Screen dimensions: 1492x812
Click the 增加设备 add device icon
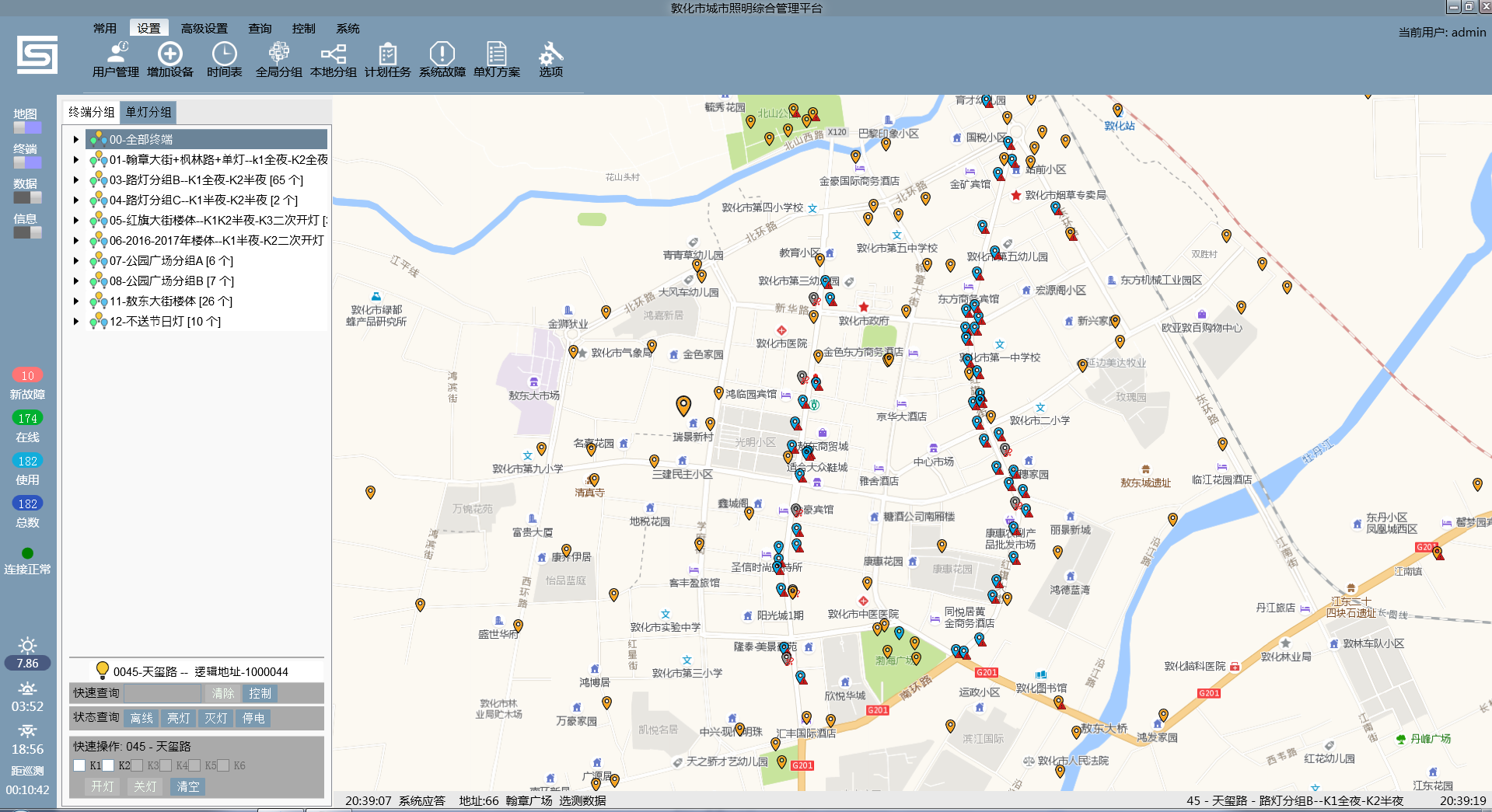(x=169, y=59)
